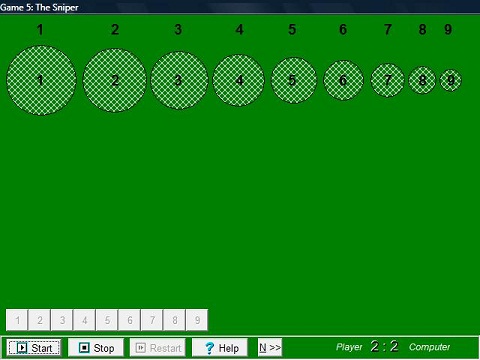480x360 pixels.
Task: Click the column heading 5 above the fifth circle
Action: [292, 30]
